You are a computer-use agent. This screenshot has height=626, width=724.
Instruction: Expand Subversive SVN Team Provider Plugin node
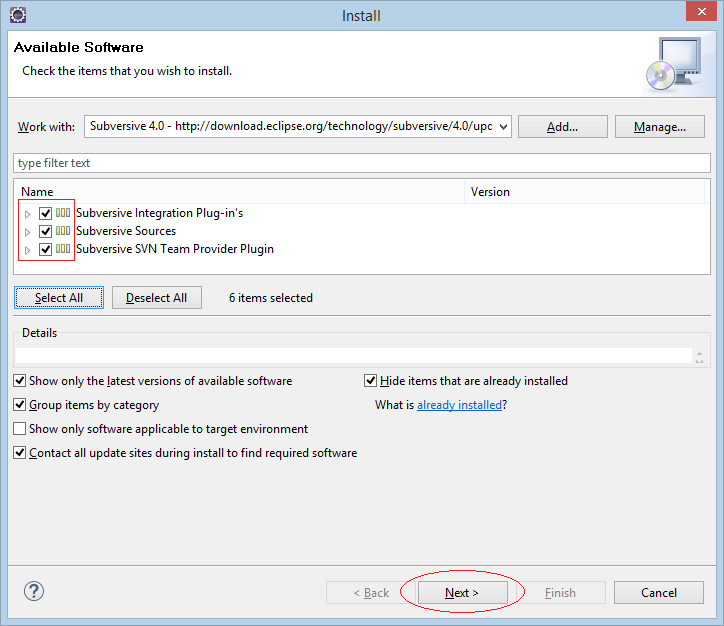click(27, 250)
